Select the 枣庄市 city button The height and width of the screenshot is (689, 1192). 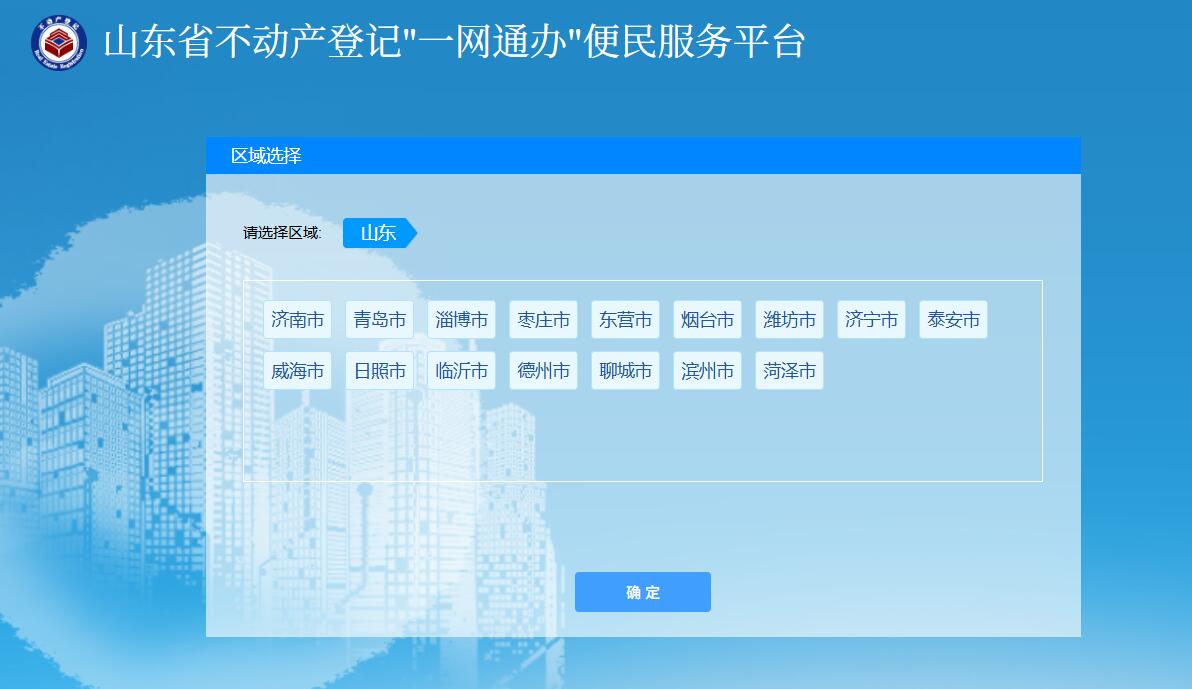544,320
